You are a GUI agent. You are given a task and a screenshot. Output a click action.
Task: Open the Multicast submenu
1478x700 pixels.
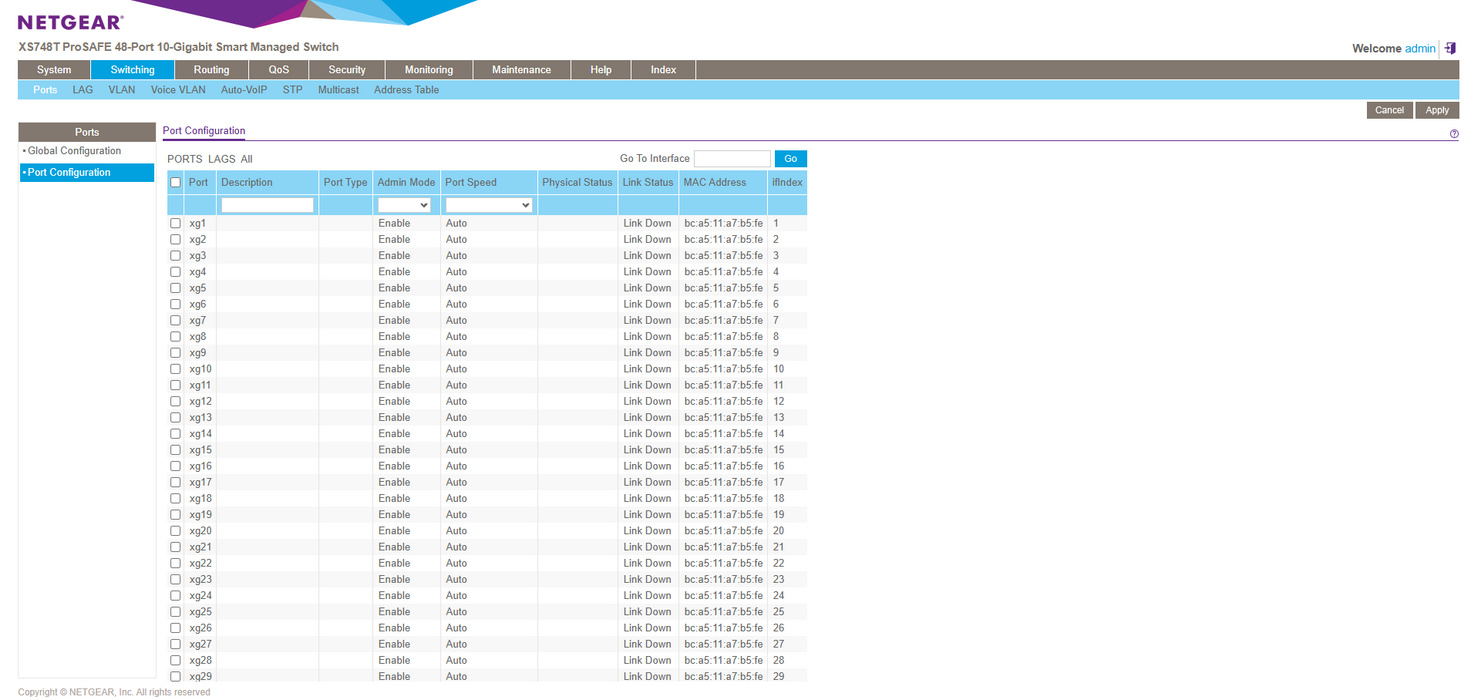338,90
